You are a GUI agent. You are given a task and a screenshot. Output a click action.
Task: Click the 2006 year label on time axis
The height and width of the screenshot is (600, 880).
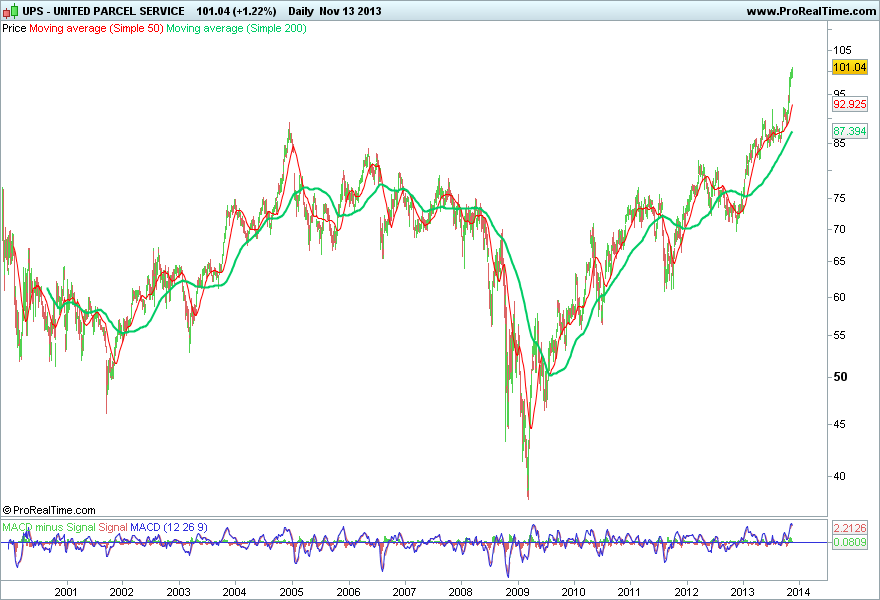coord(349,592)
